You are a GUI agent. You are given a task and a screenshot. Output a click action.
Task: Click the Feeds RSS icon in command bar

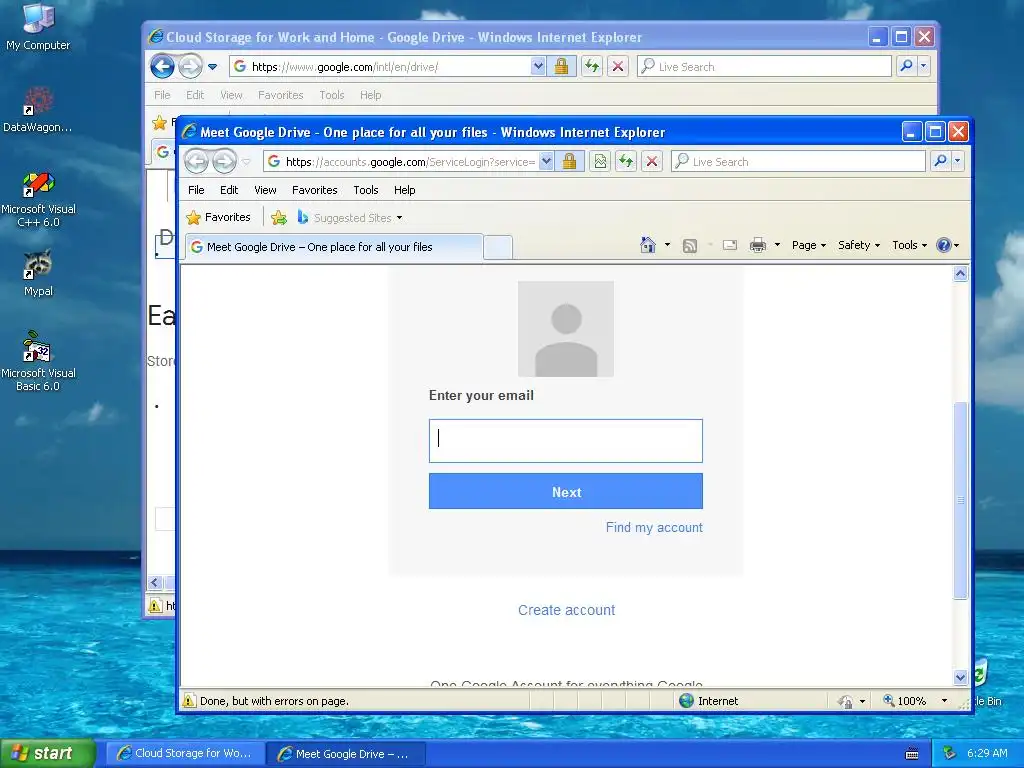pyautogui.click(x=690, y=246)
